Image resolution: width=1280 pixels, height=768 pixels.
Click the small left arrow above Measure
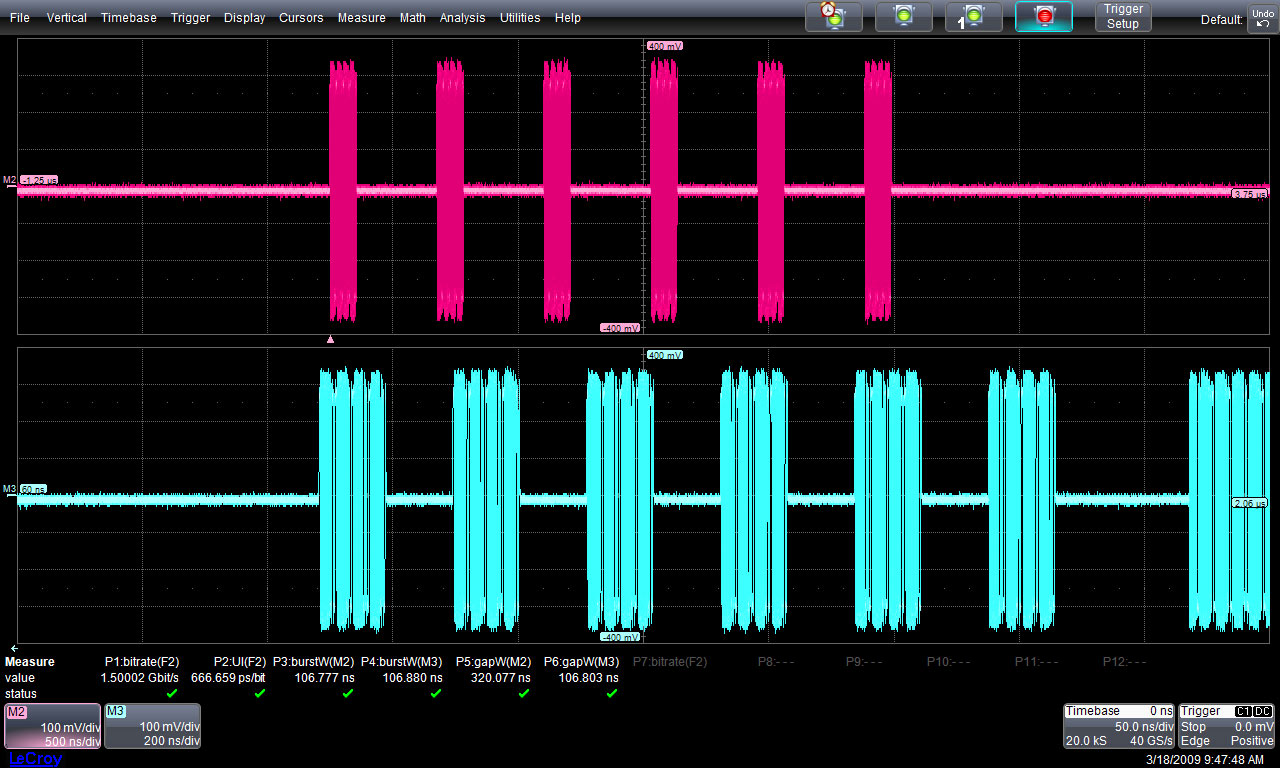(x=12, y=648)
